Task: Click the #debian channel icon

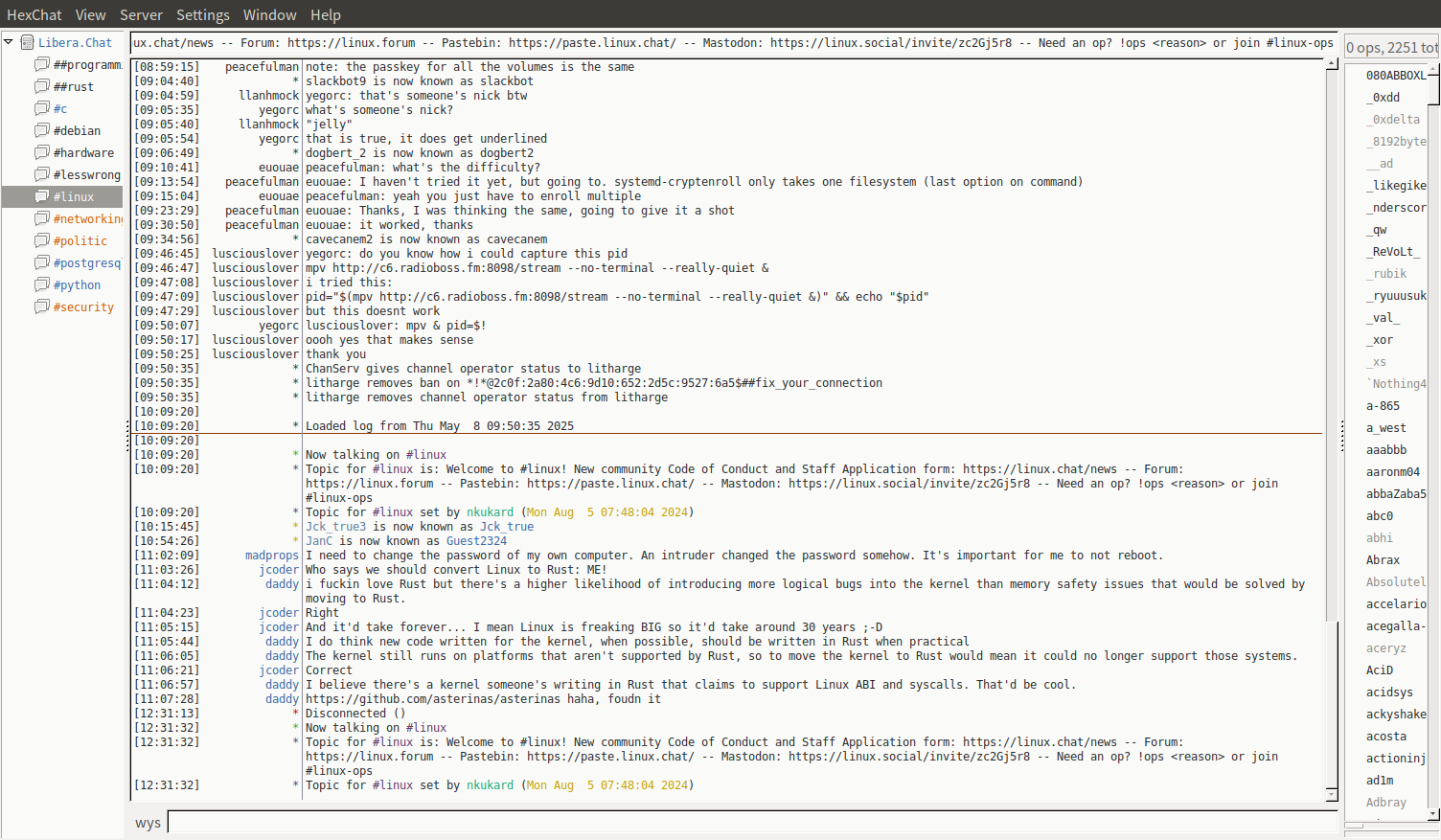Action: click(42, 130)
